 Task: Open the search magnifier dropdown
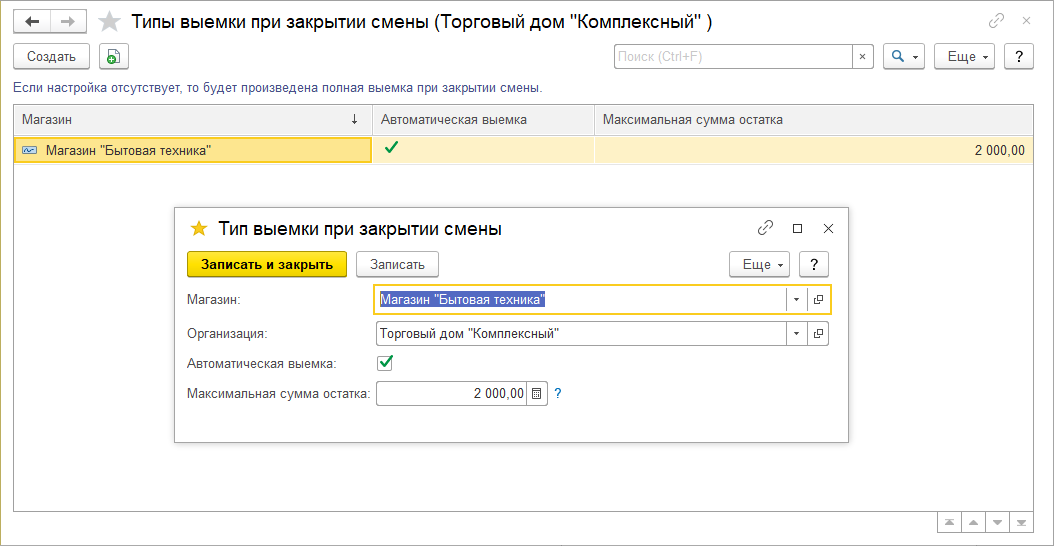coord(904,57)
